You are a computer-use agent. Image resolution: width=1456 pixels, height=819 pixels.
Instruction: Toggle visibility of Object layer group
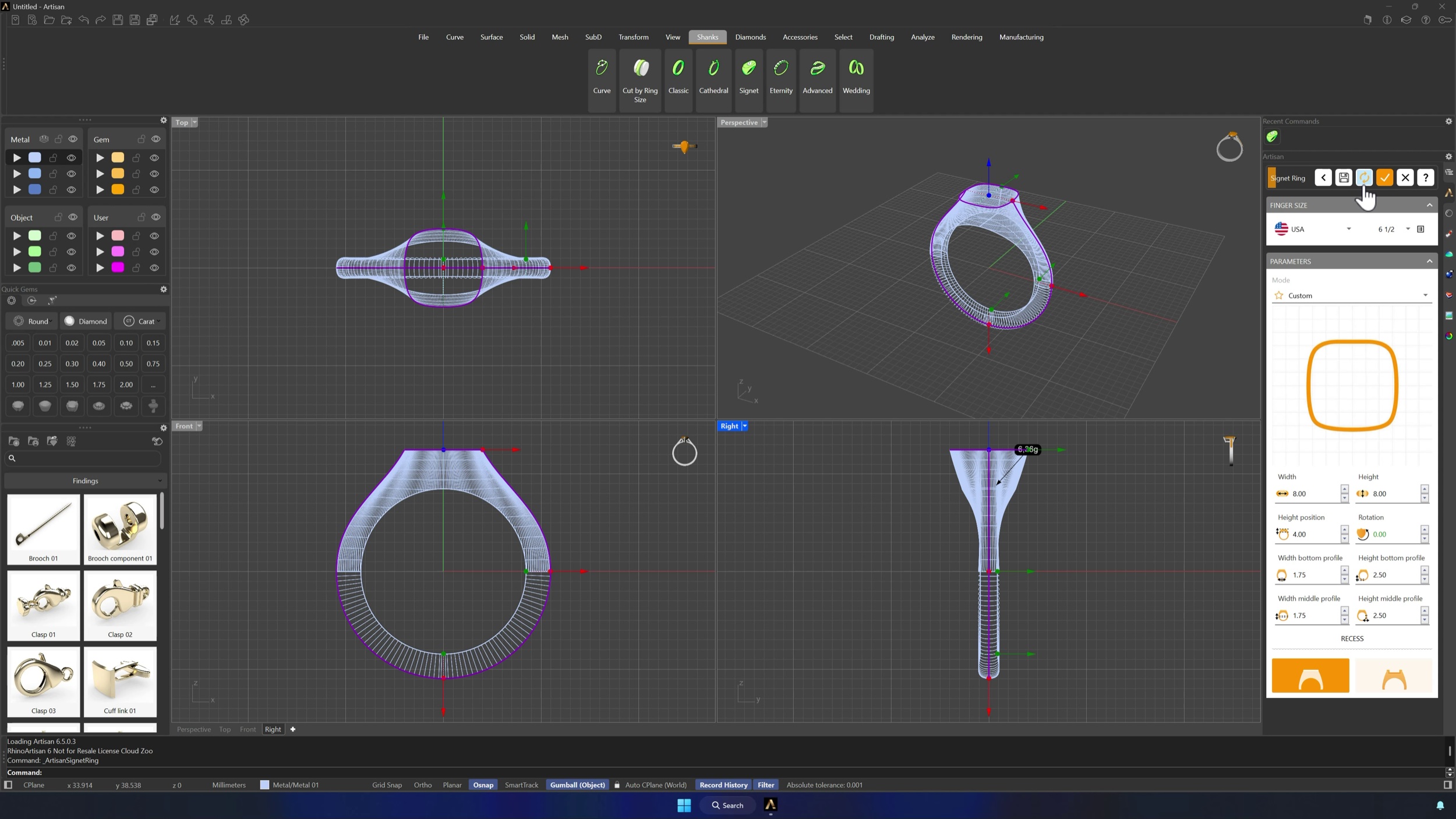[73, 217]
